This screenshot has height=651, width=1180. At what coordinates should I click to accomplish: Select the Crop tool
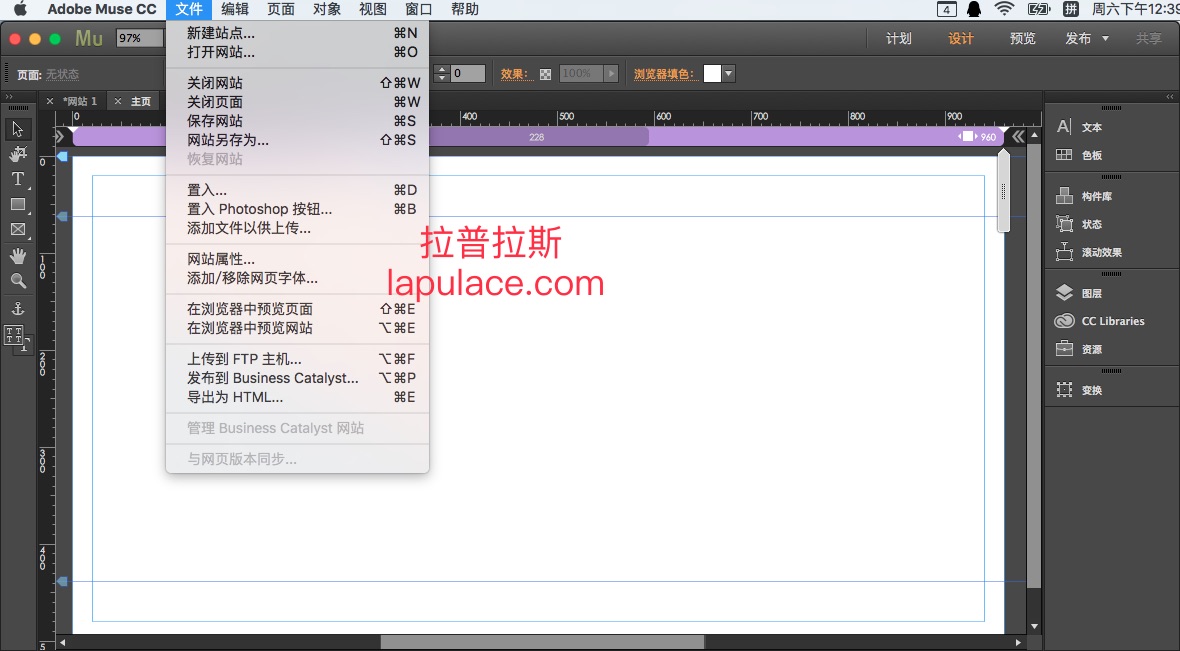point(18,154)
